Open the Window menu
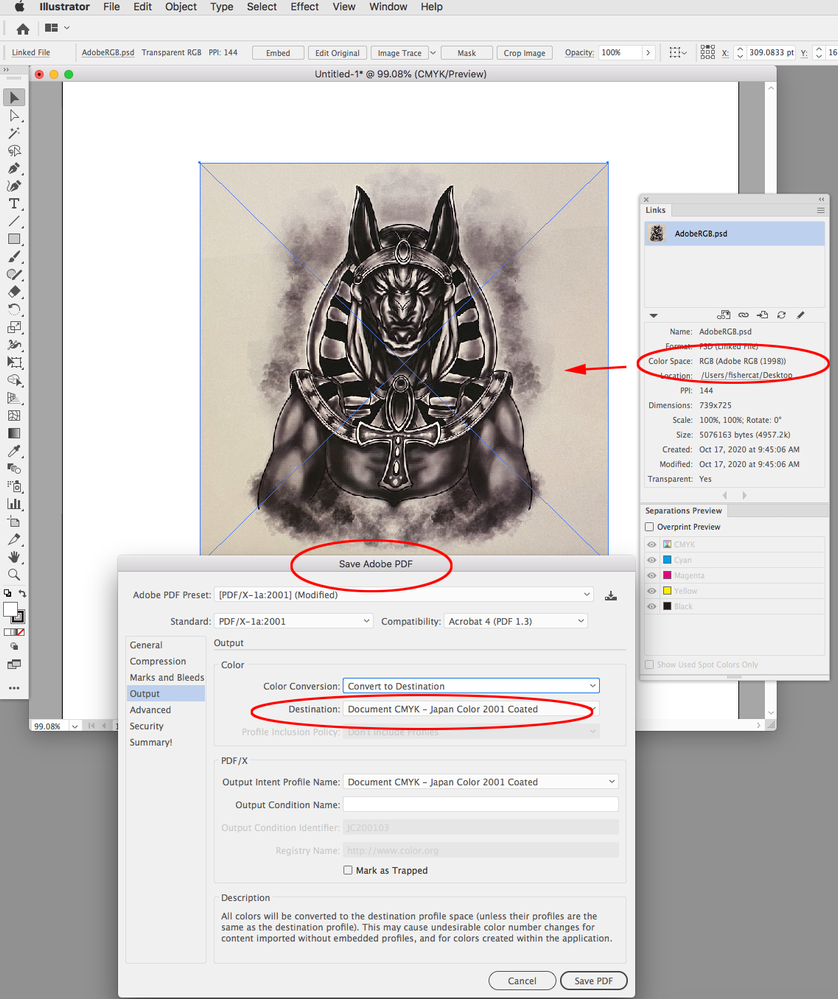 pos(388,7)
